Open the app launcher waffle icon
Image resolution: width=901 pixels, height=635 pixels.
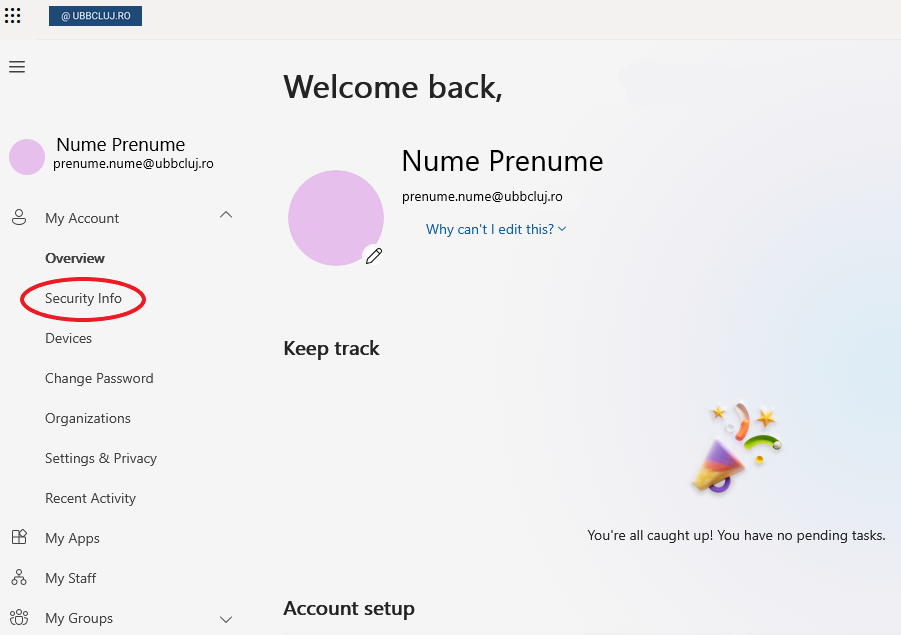click(13, 15)
